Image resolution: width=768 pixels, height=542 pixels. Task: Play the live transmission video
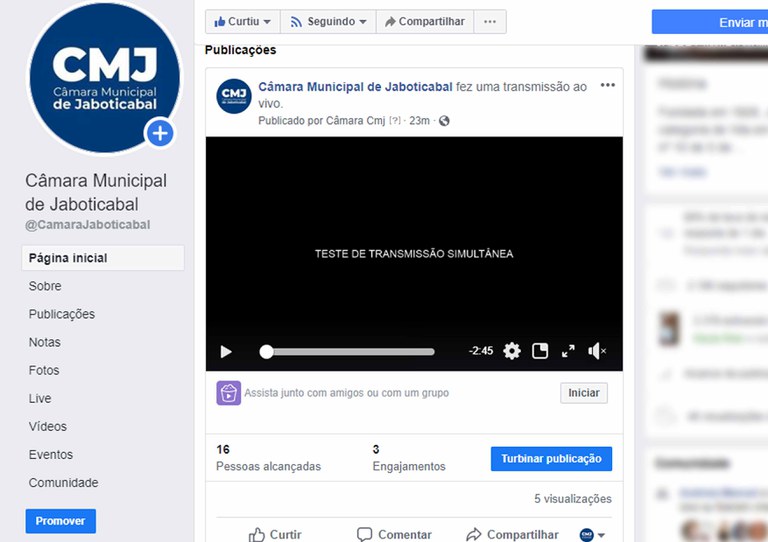(x=226, y=352)
